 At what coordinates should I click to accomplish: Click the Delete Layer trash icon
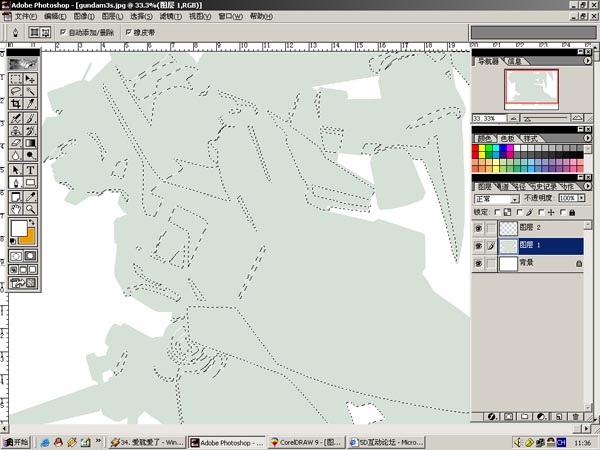[575, 416]
